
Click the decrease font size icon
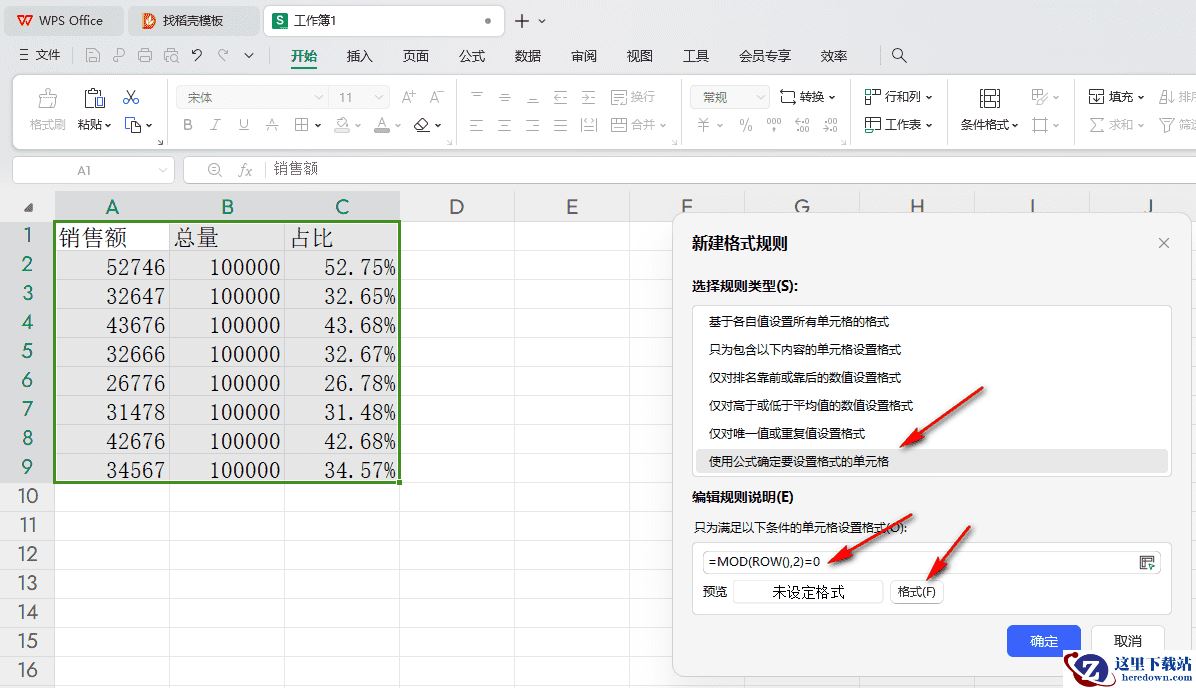pyautogui.click(x=436, y=97)
